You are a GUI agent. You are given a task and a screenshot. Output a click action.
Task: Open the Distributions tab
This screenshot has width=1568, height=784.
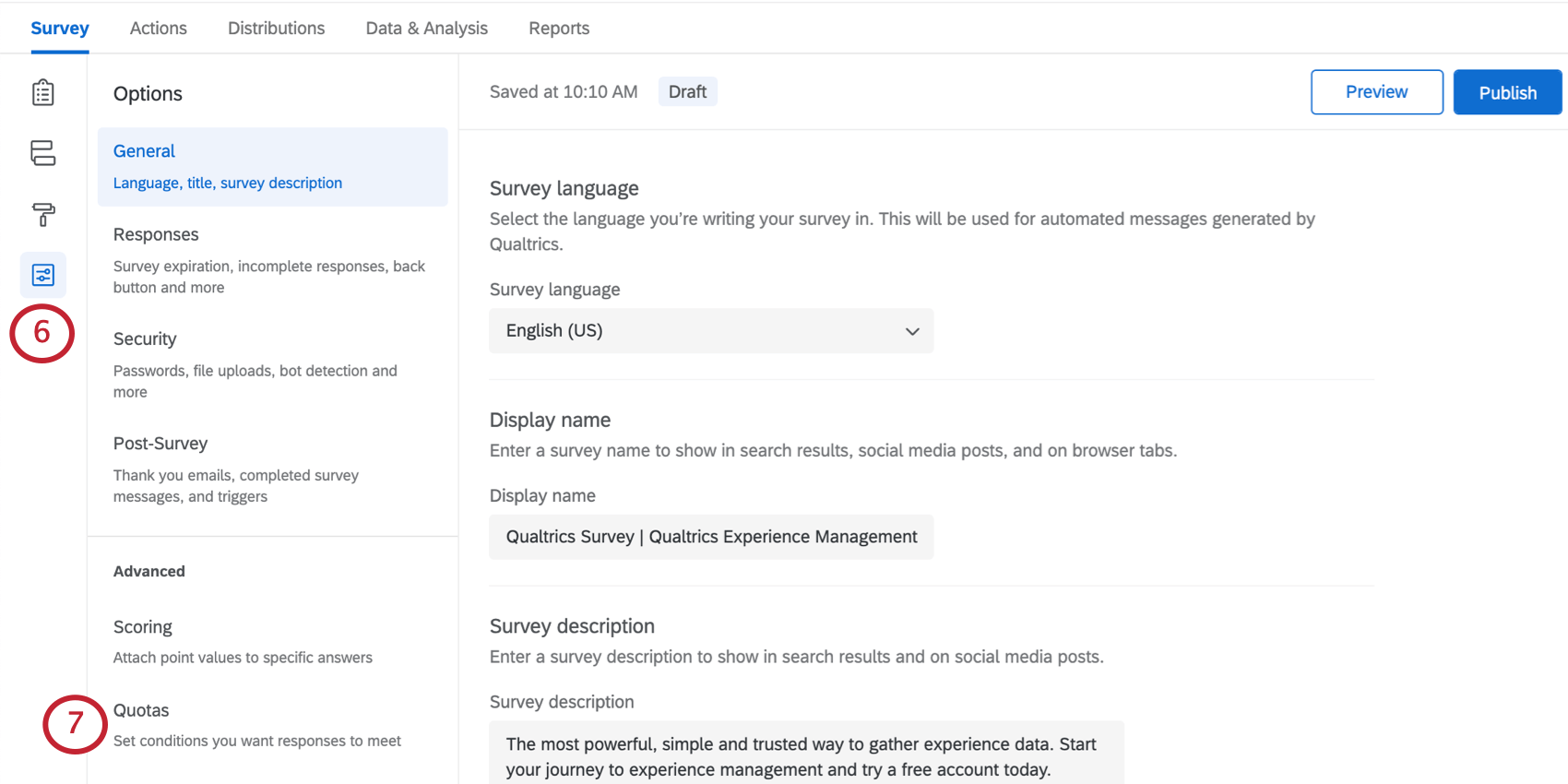coord(277,28)
